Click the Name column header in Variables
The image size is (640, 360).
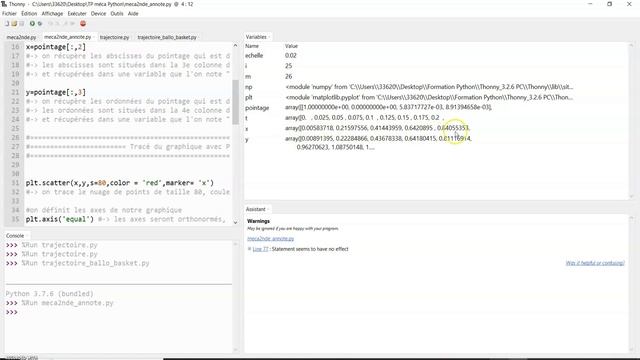click(252, 46)
